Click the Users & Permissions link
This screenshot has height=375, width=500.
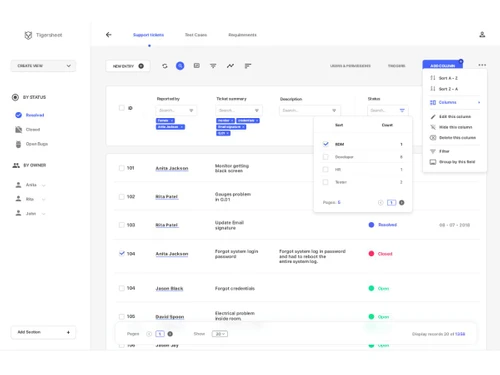coord(350,66)
